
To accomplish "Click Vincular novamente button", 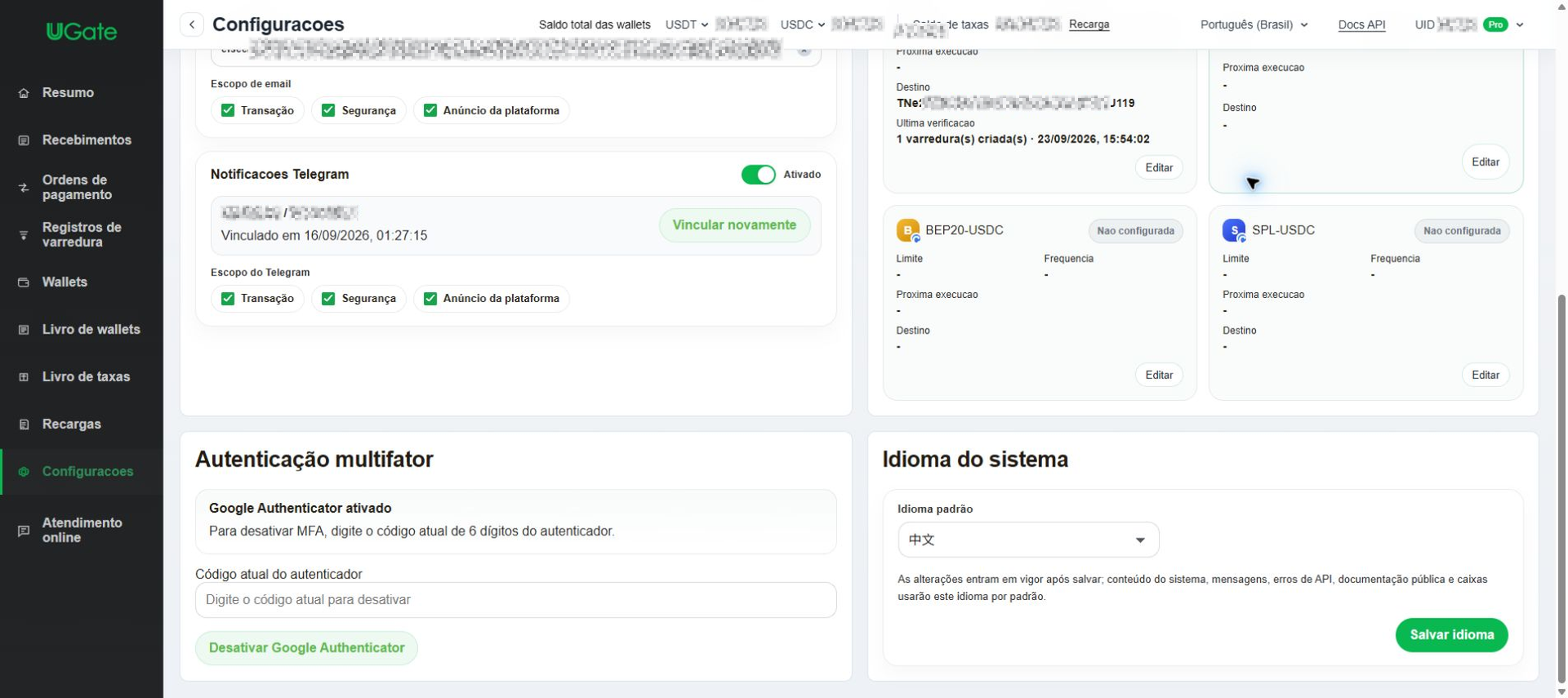I will pyautogui.click(x=734, y=225).
